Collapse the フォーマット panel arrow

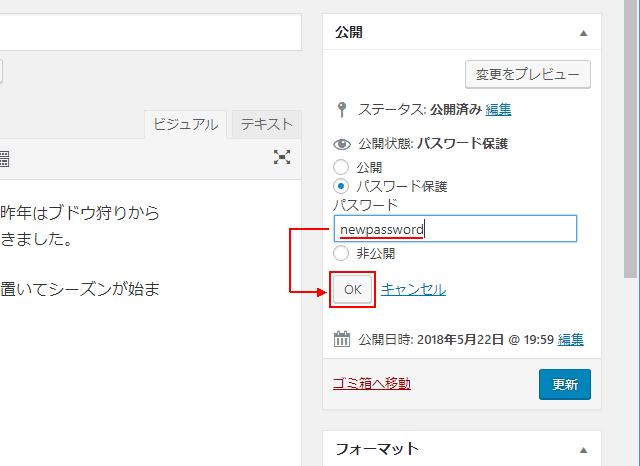point(583,449)
